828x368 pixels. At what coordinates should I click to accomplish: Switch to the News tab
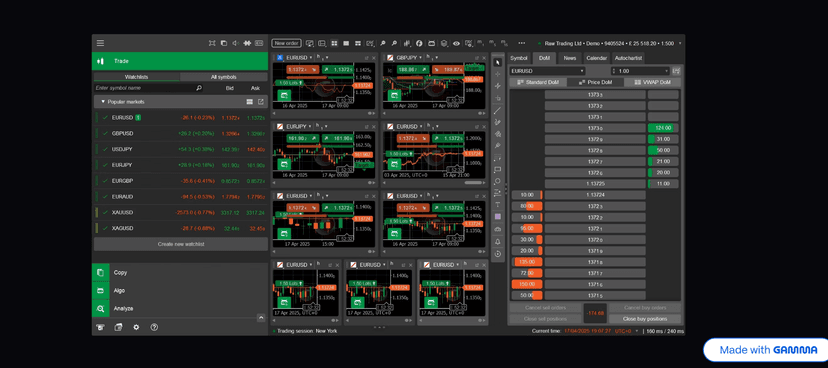pos(570,58)
